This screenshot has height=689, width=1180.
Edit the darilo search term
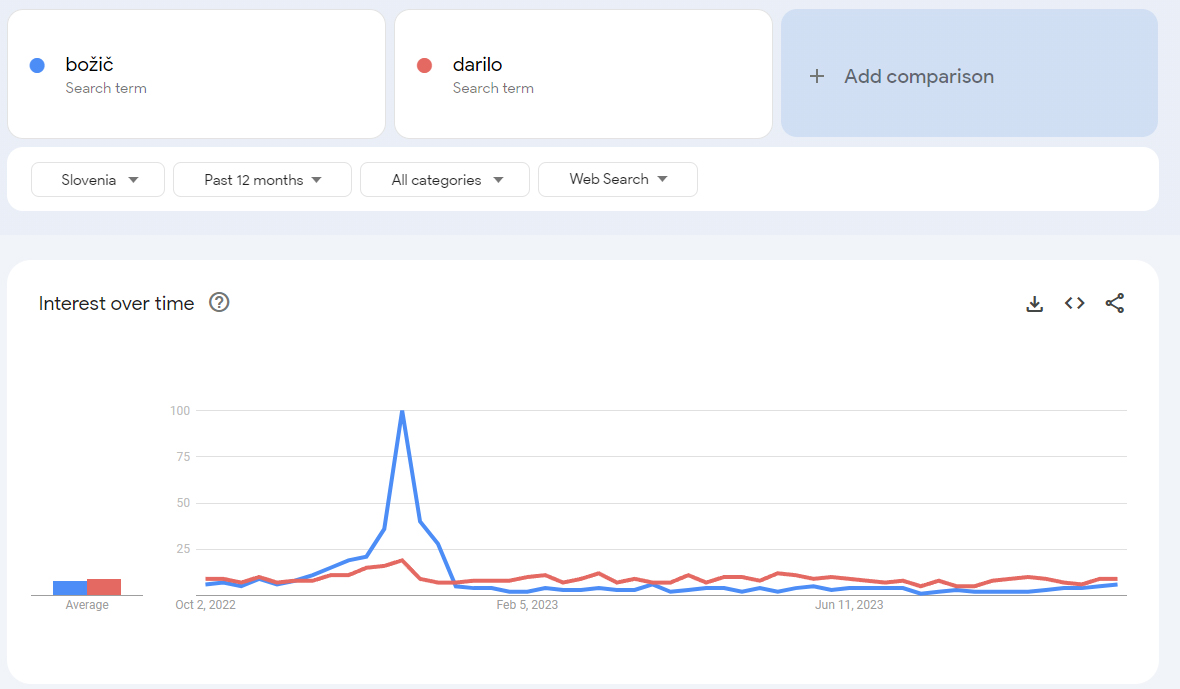pos(477,65)
